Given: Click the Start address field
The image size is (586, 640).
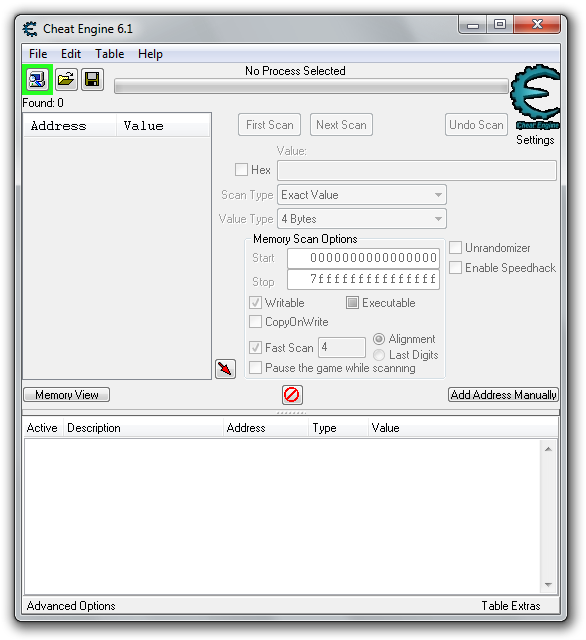Looking at the screenshot, I should (363, 258).
